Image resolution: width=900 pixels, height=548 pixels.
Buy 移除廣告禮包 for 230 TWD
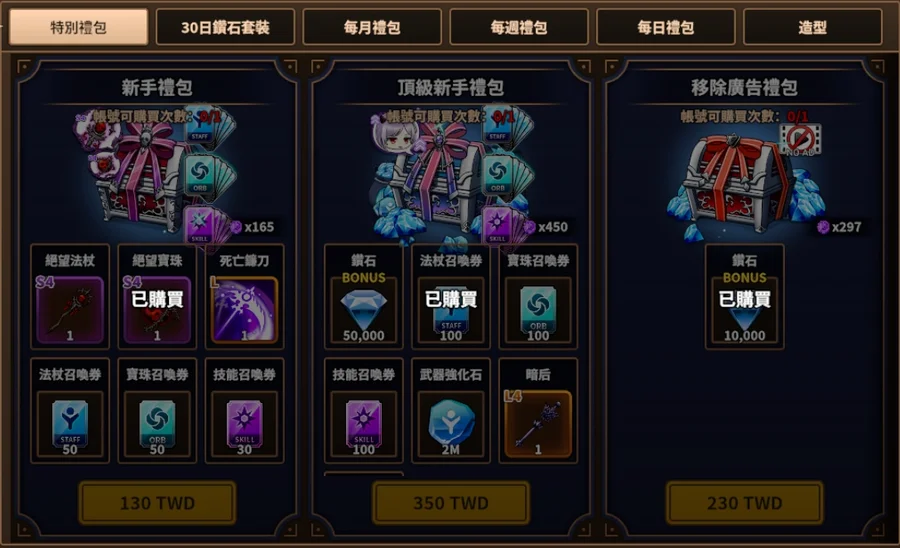[x=745, y=503]
